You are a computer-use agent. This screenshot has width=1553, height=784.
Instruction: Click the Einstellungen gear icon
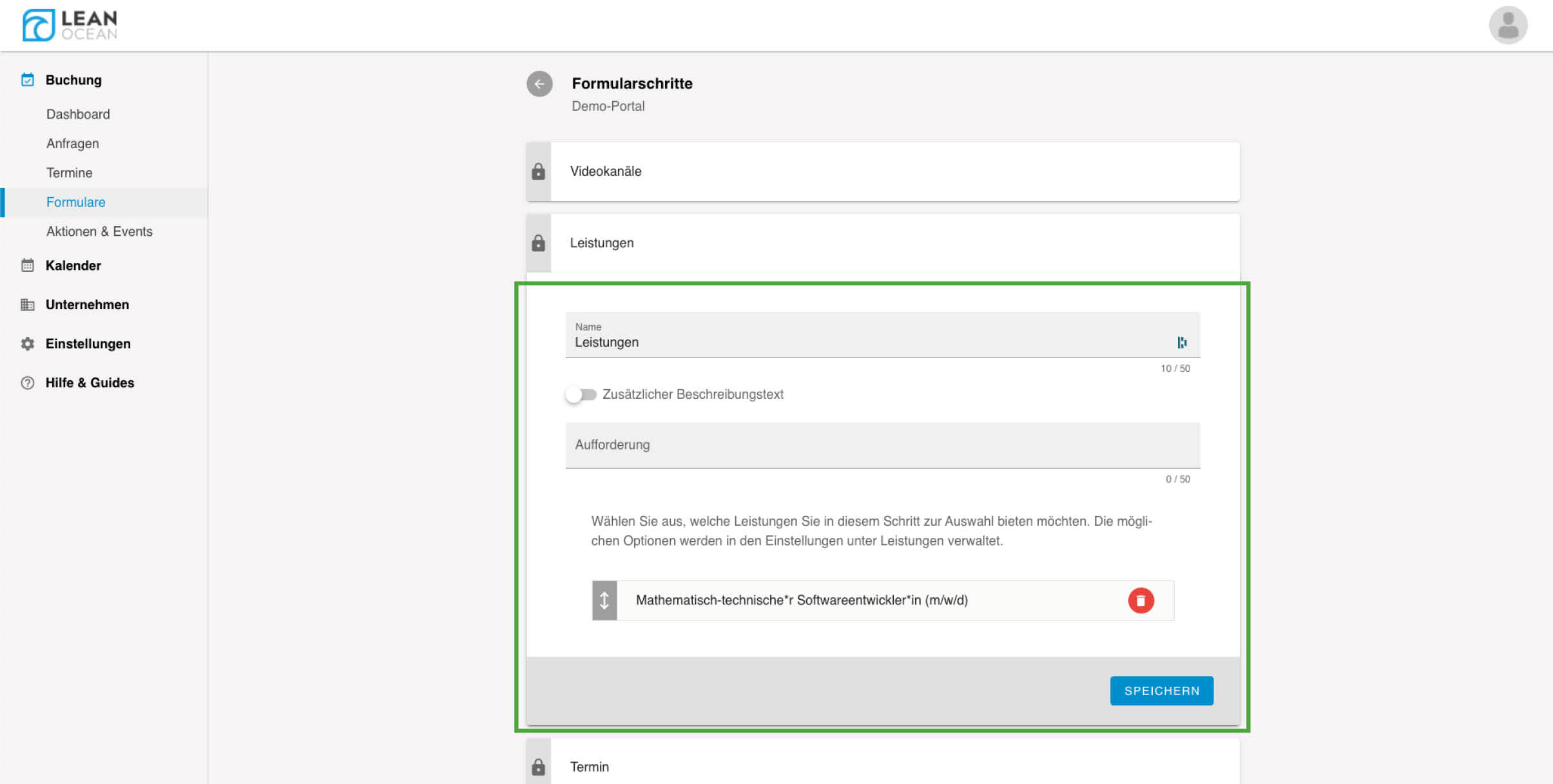[x=27, y=343]
